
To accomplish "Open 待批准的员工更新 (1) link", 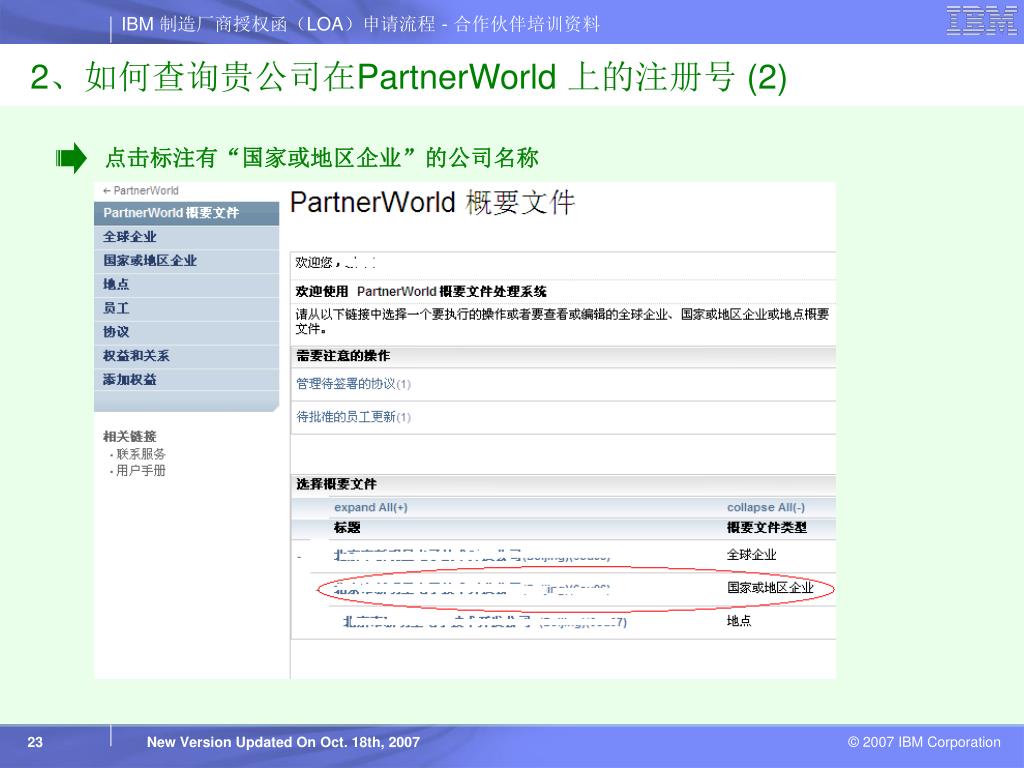I will (x=353, y=417).
